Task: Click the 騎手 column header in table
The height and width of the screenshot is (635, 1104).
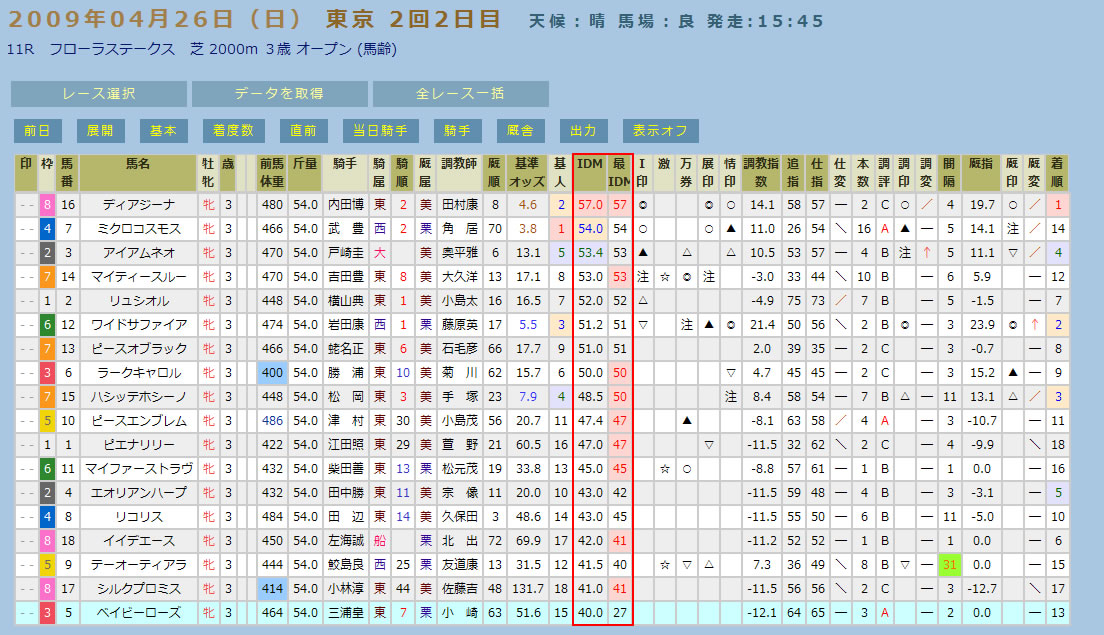Action: coord(345,172)
